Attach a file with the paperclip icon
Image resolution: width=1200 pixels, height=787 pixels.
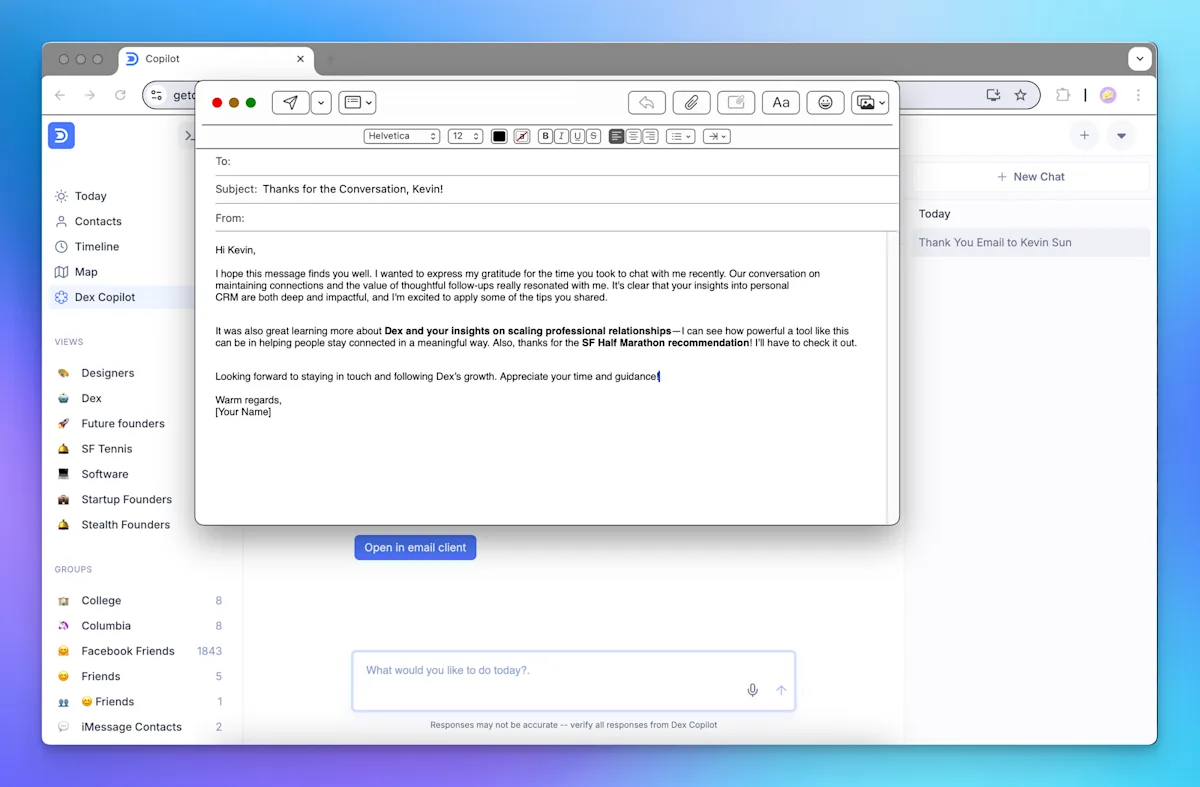click(x=691, y=102)
